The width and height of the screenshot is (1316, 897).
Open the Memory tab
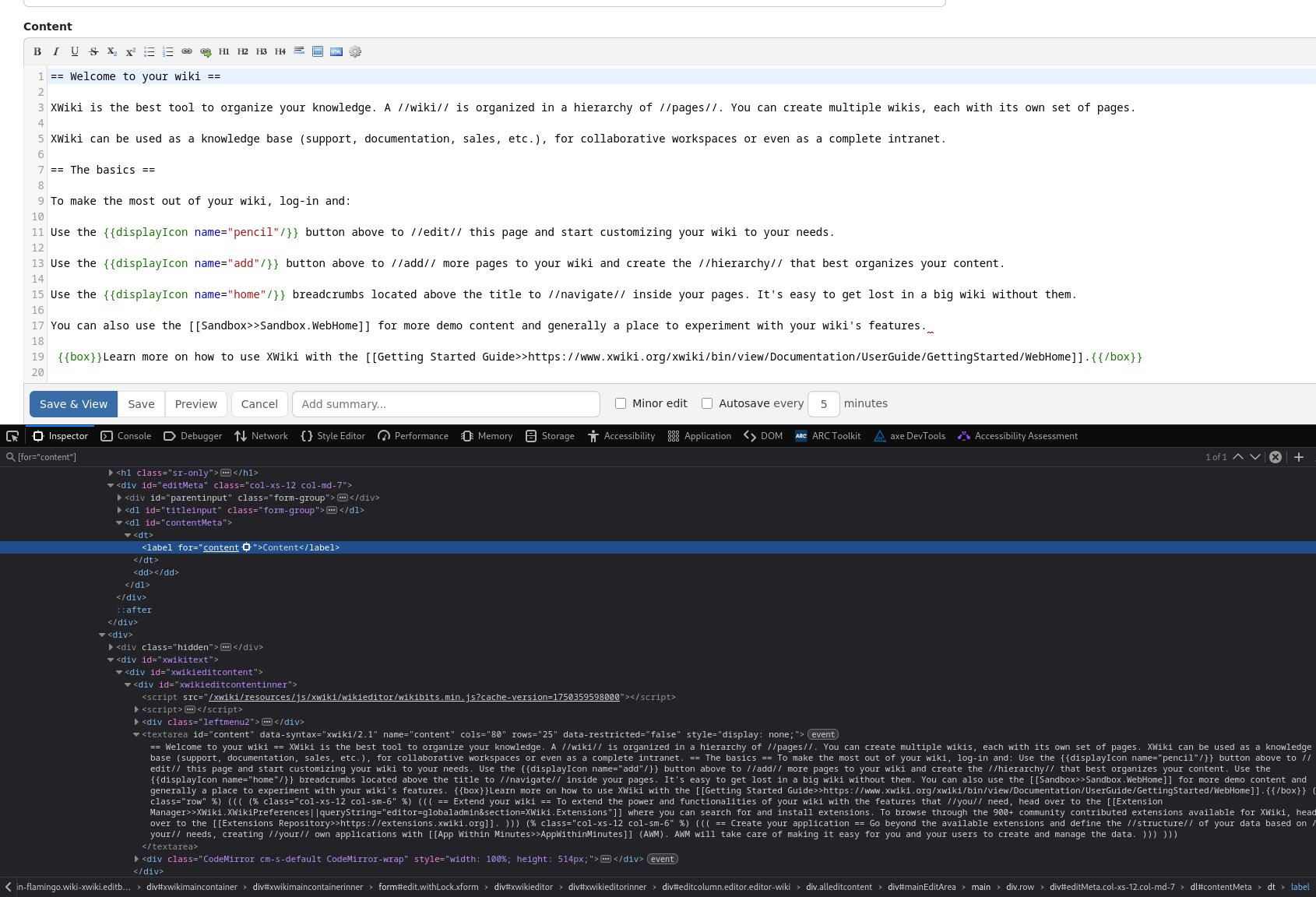(x=487, y=436)
